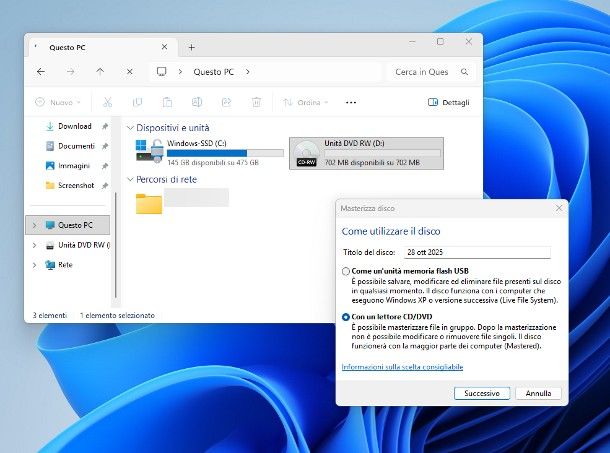This screenshot has height=453, width=610.
Task: Collapse the Dispositivi e unità group
Action: pos(130,128)
